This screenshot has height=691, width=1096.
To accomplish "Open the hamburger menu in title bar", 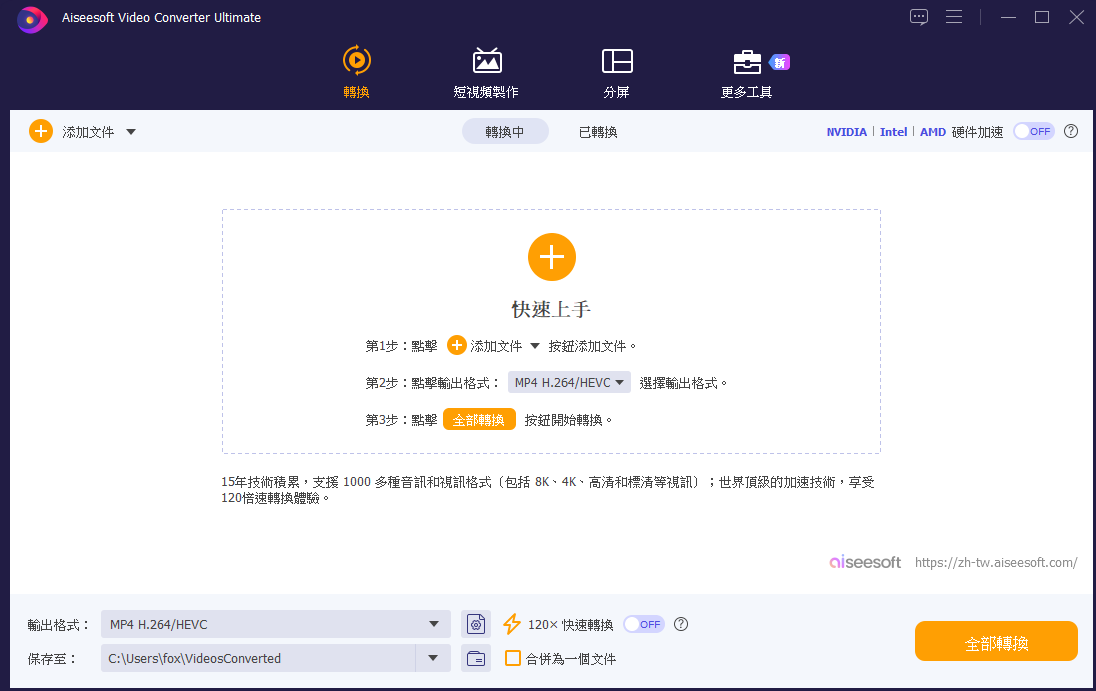I will click(x=954, y=17).
